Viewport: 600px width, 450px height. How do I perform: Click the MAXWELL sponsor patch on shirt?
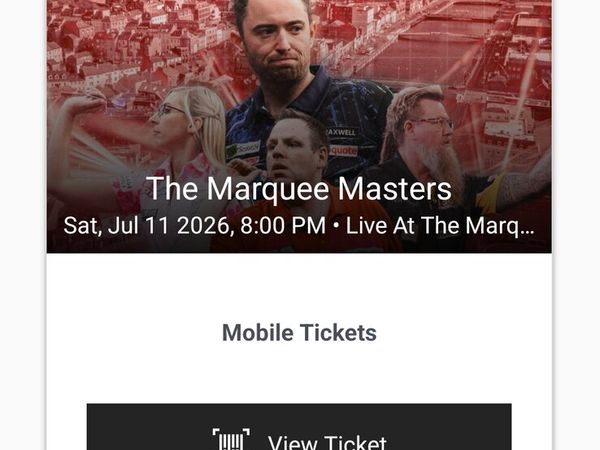[x=341, y=132]
